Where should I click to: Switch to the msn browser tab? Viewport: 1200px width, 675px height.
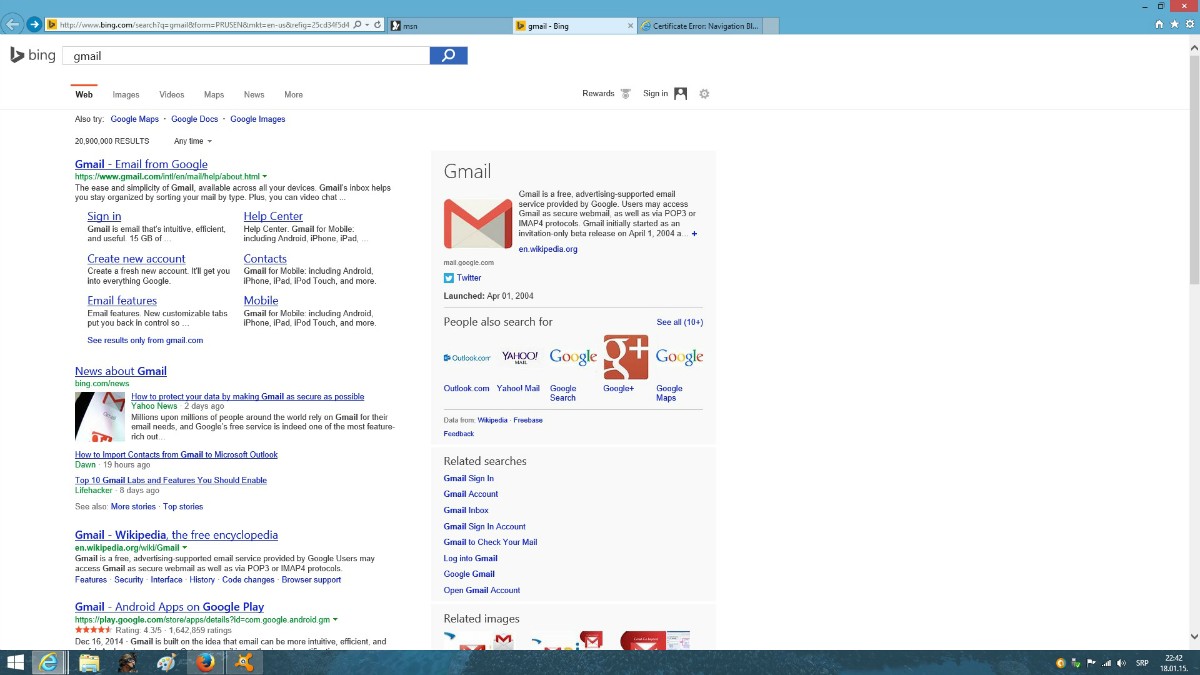point(450,25)
